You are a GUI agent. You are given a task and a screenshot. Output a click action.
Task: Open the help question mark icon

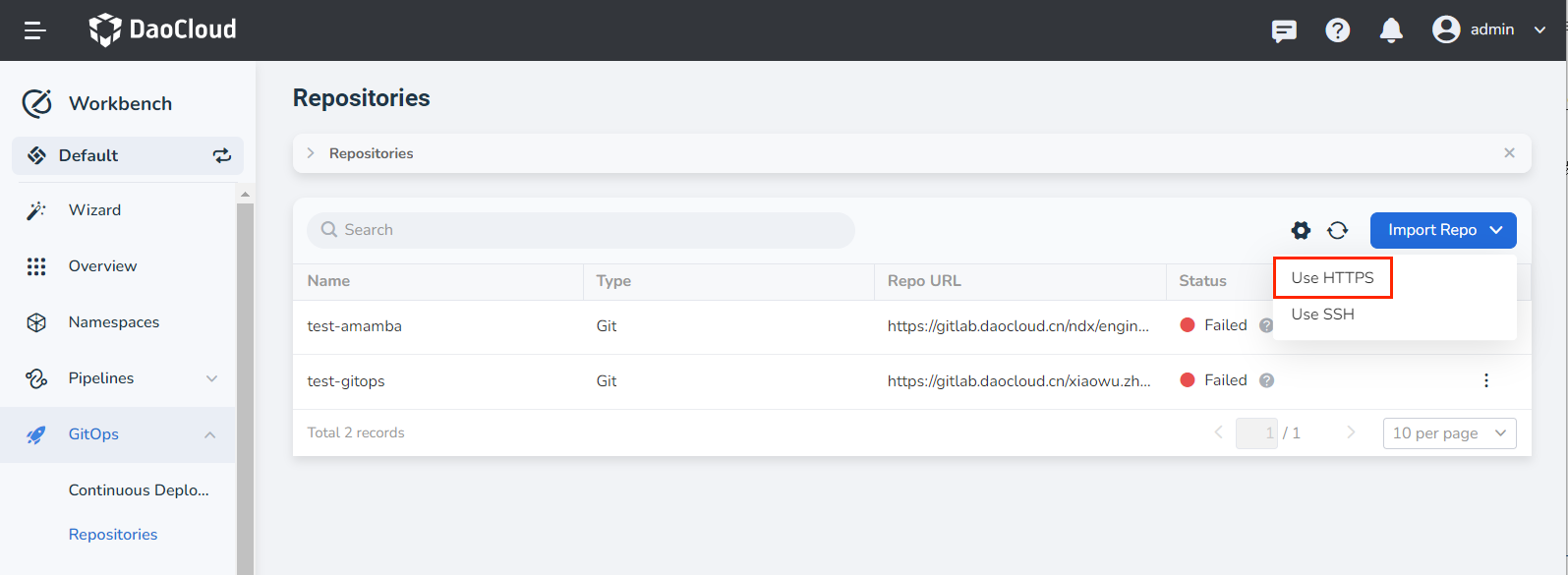click(1338, 30)
